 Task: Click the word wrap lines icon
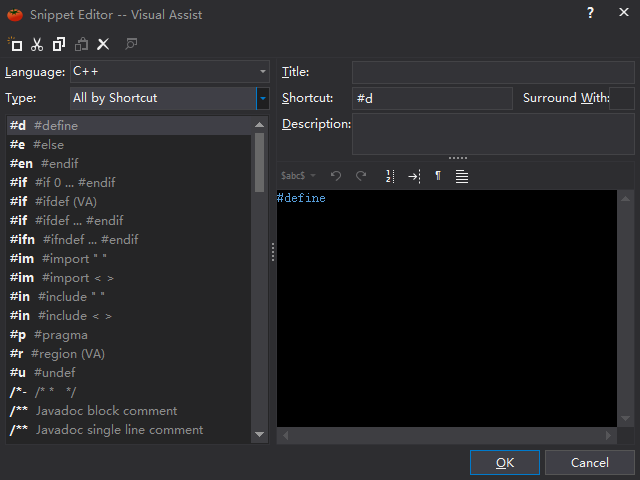click(x=461, y=176)
